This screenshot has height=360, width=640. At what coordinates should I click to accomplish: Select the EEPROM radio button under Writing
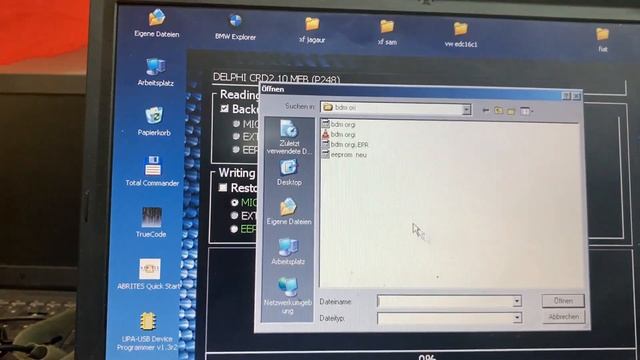pos(234,229)
